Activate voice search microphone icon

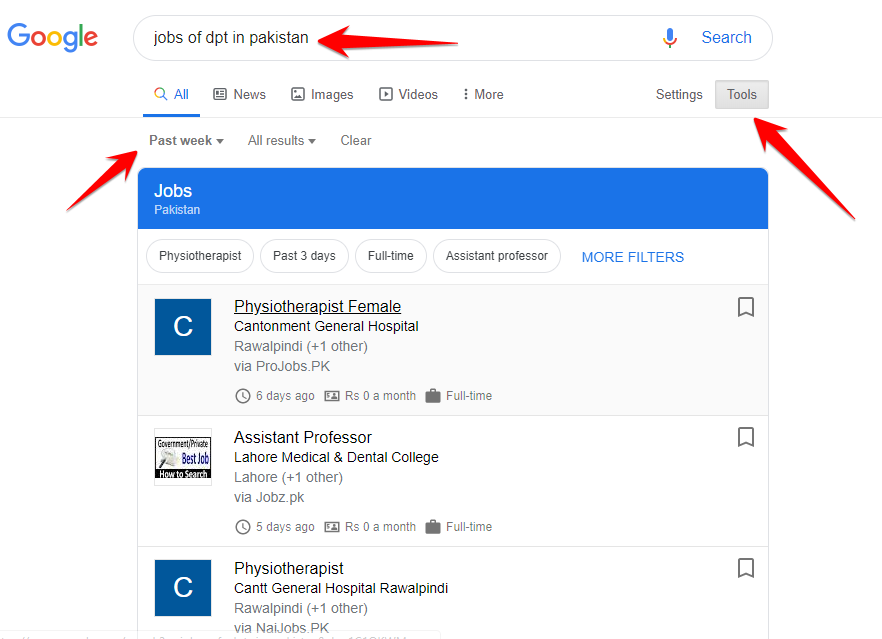click(x=669, y=38)
